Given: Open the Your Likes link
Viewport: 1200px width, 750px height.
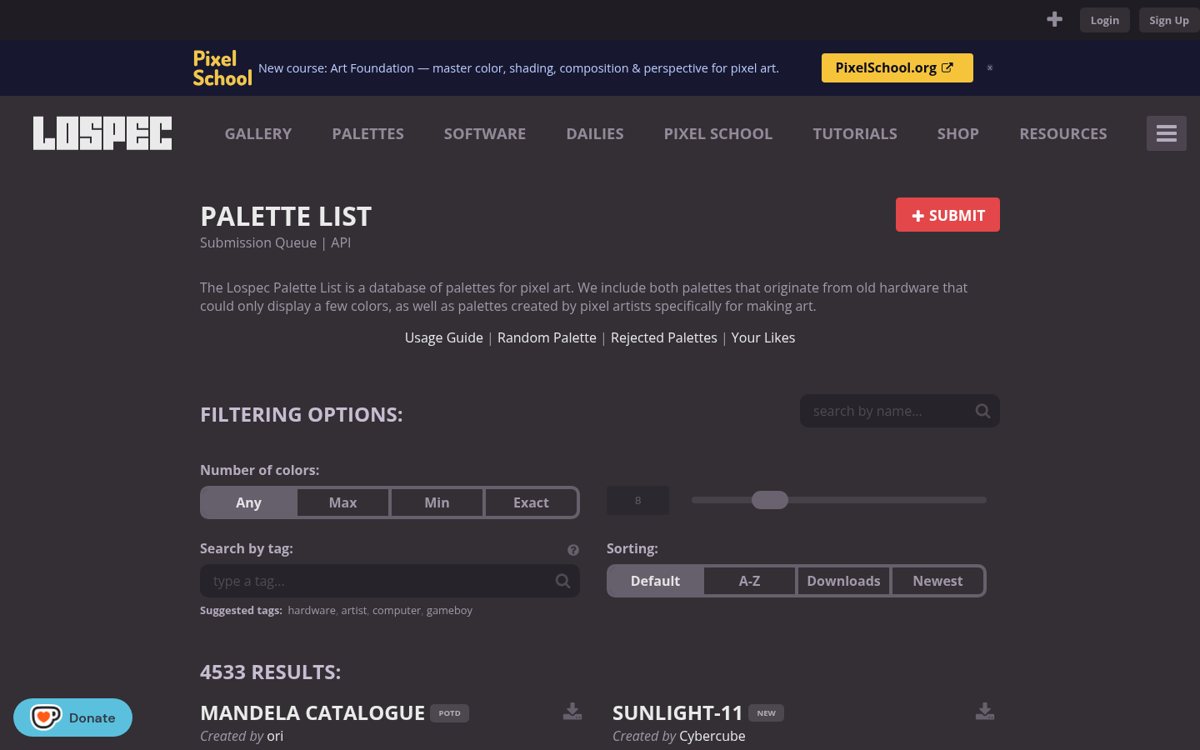Looking at the screenshot, I should (763, 338).
